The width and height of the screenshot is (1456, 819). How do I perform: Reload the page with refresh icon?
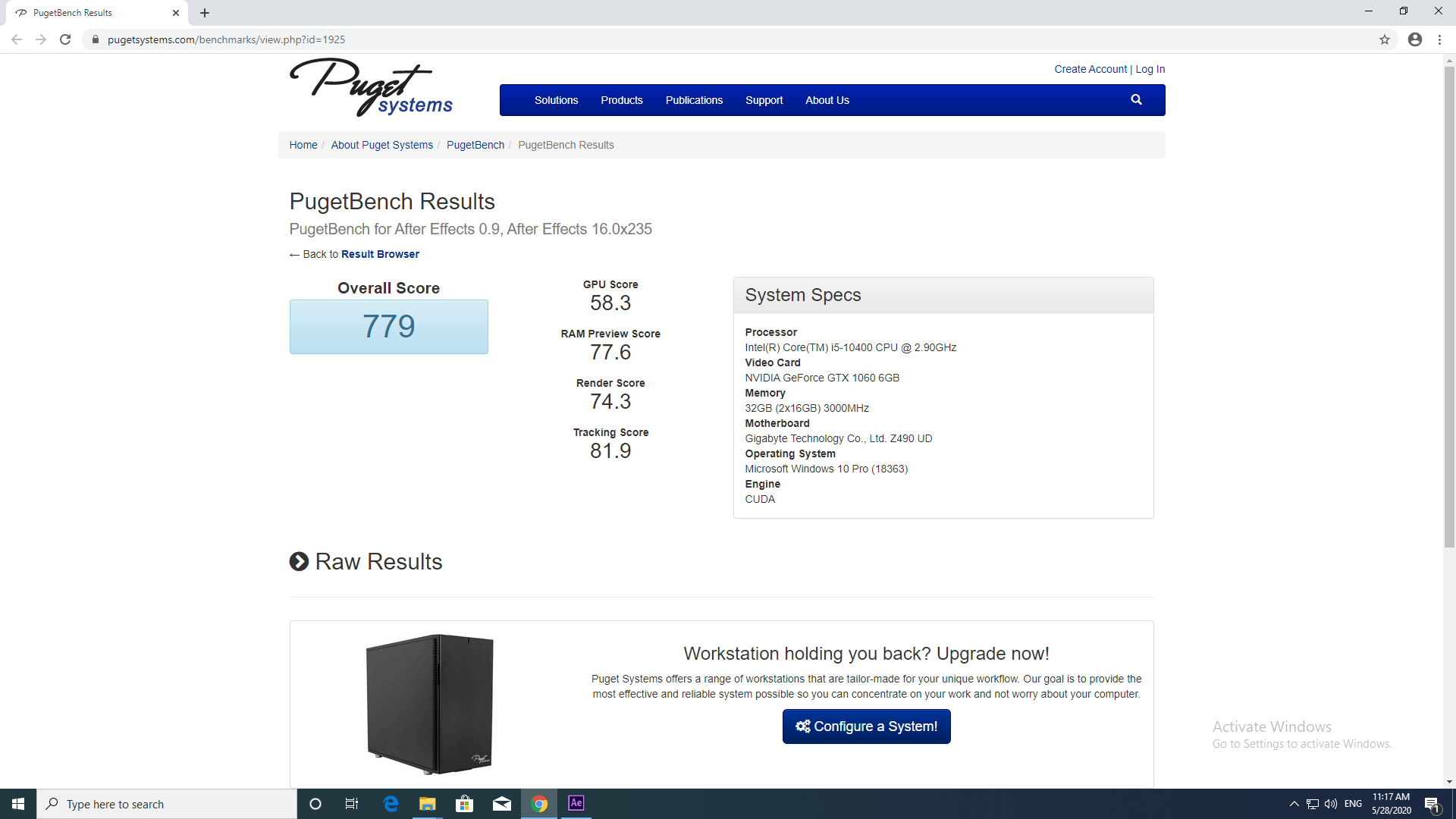[65, 39]
